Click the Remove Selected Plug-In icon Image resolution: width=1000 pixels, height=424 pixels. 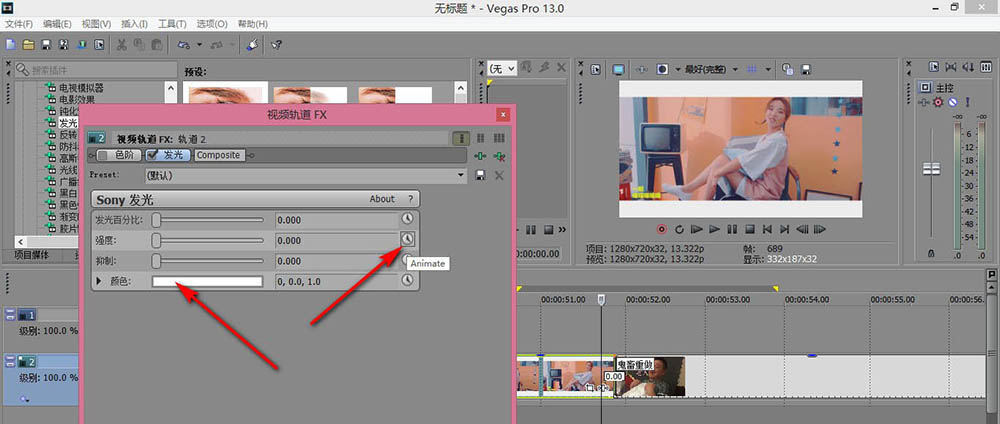pyautogui.click(x=499, y=155)
